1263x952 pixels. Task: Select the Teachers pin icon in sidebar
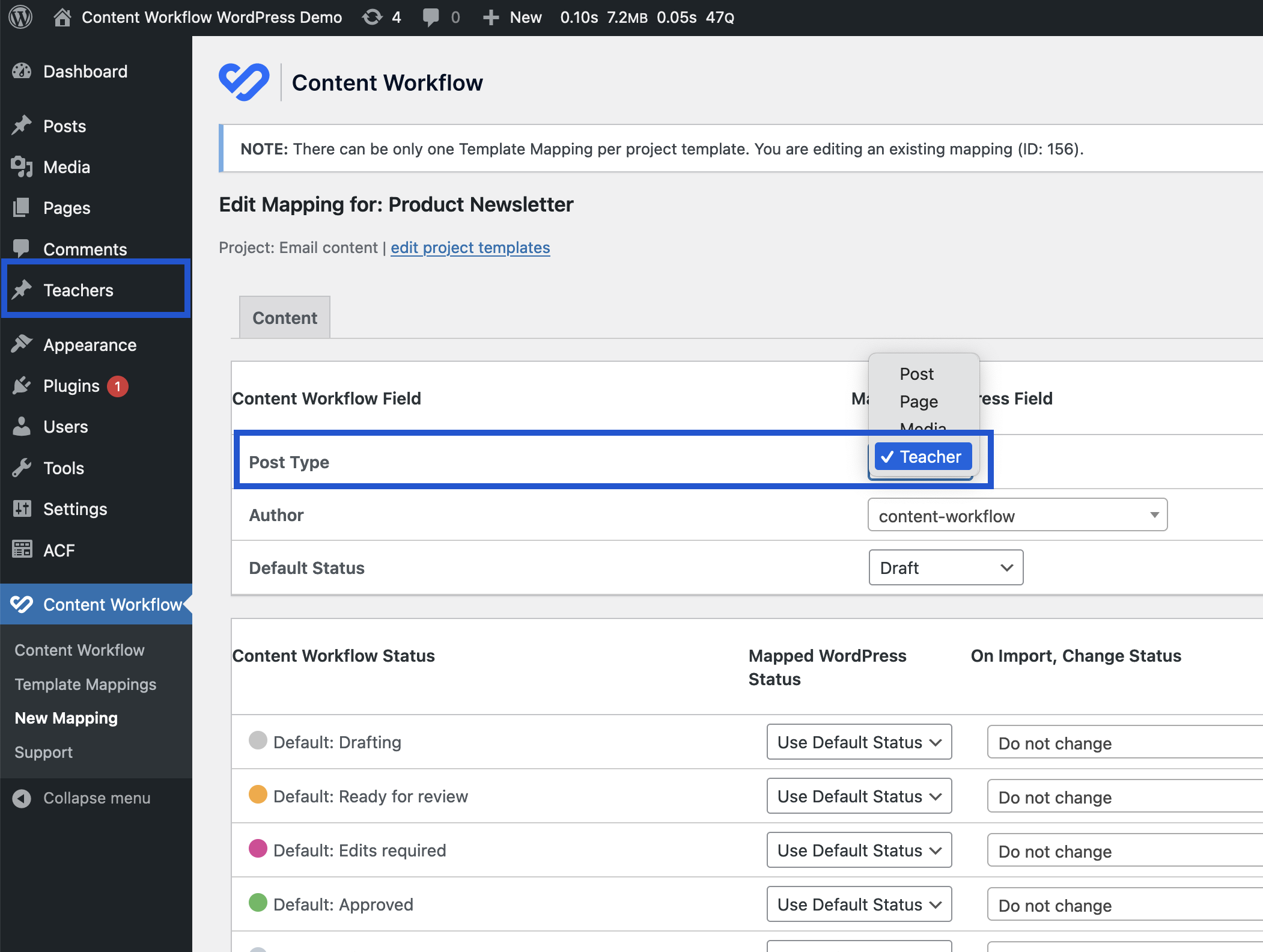(x=22, y=289)
